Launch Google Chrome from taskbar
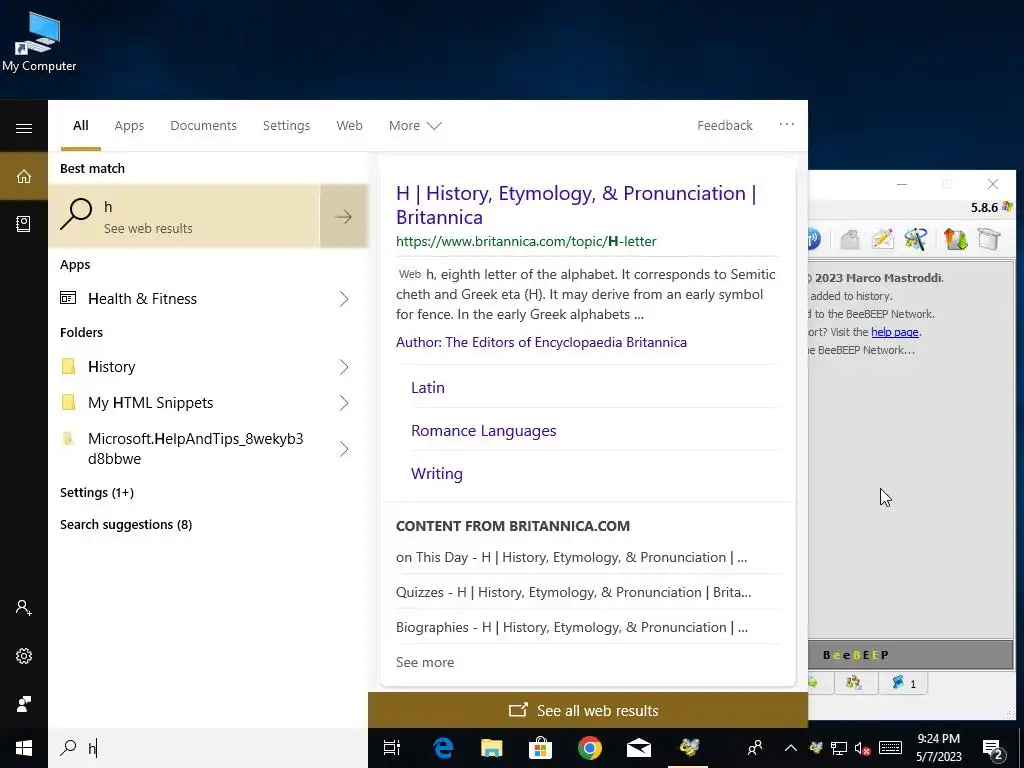The width and height of the screenshot is (1024, 768). [590, 748]
